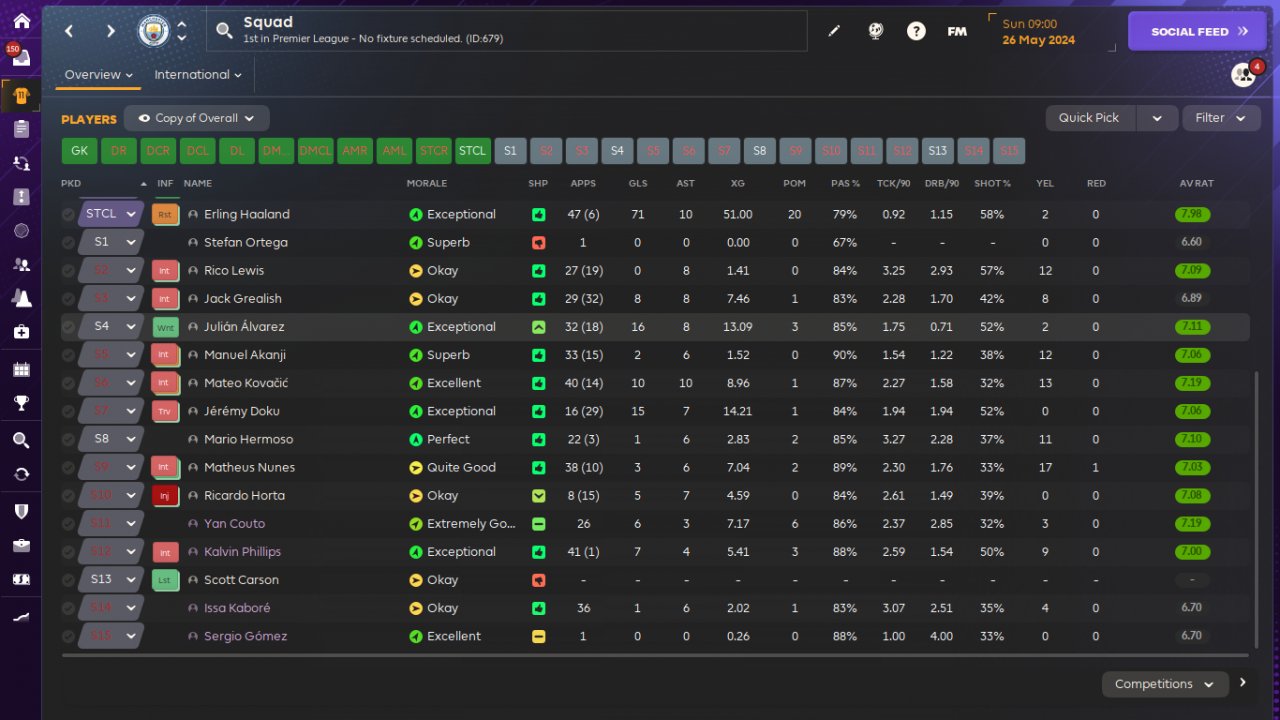Select the DMCL position pill
Viewport: 1280px width, 720px height.
315,151
